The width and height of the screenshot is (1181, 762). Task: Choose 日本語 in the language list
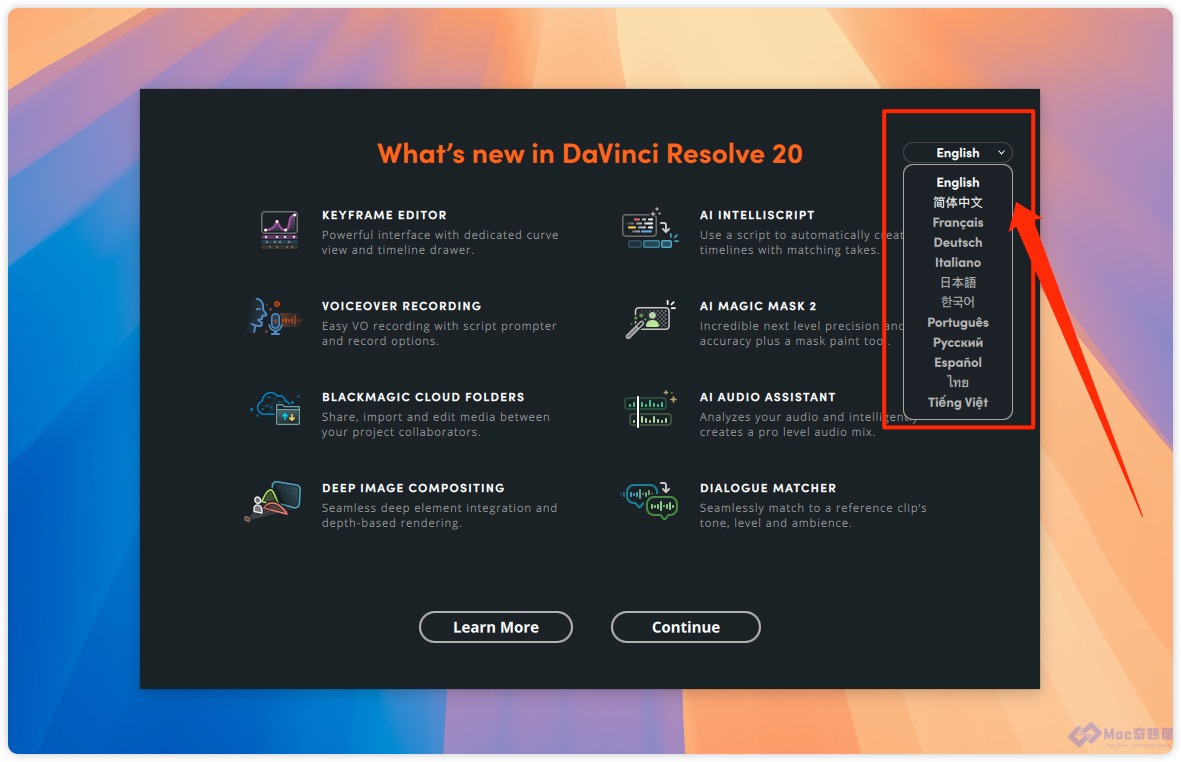click(x=957, y=282)
